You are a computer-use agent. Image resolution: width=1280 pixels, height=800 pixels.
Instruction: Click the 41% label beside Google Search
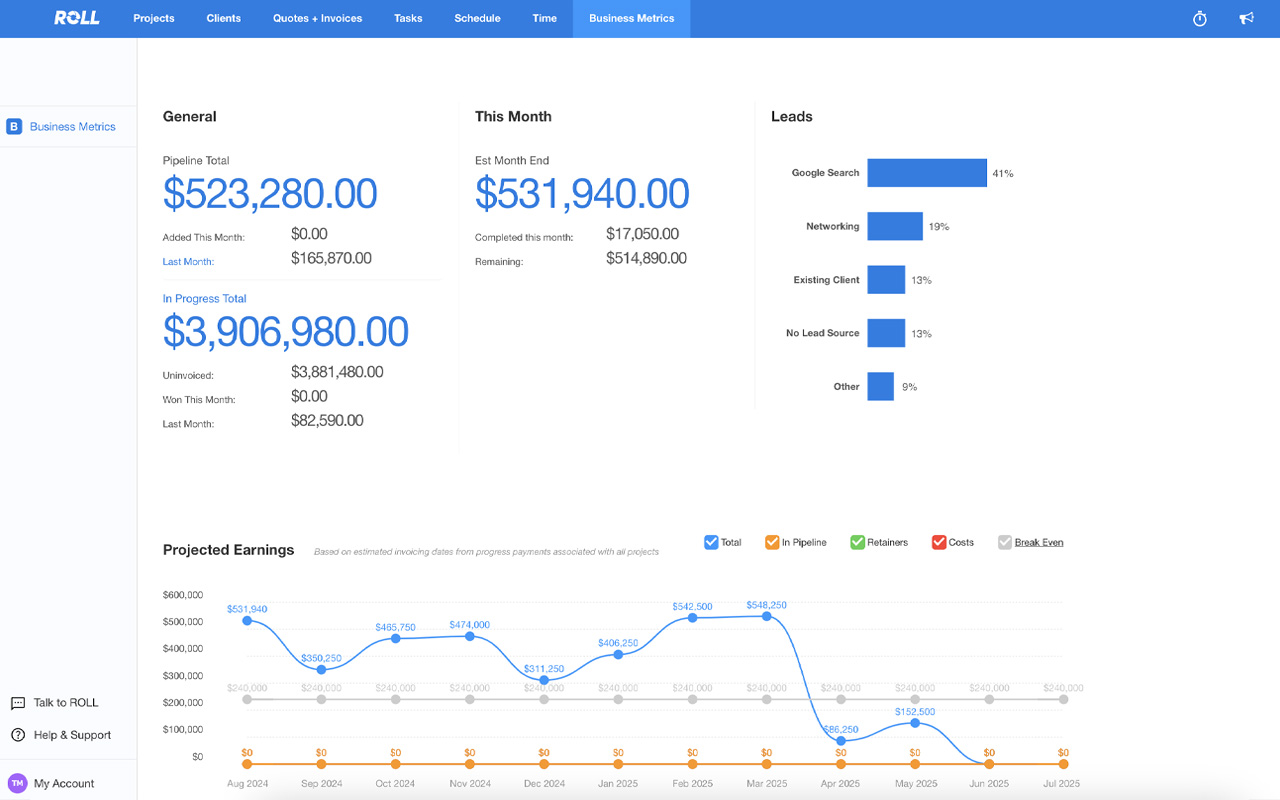tap(1003, 174)
